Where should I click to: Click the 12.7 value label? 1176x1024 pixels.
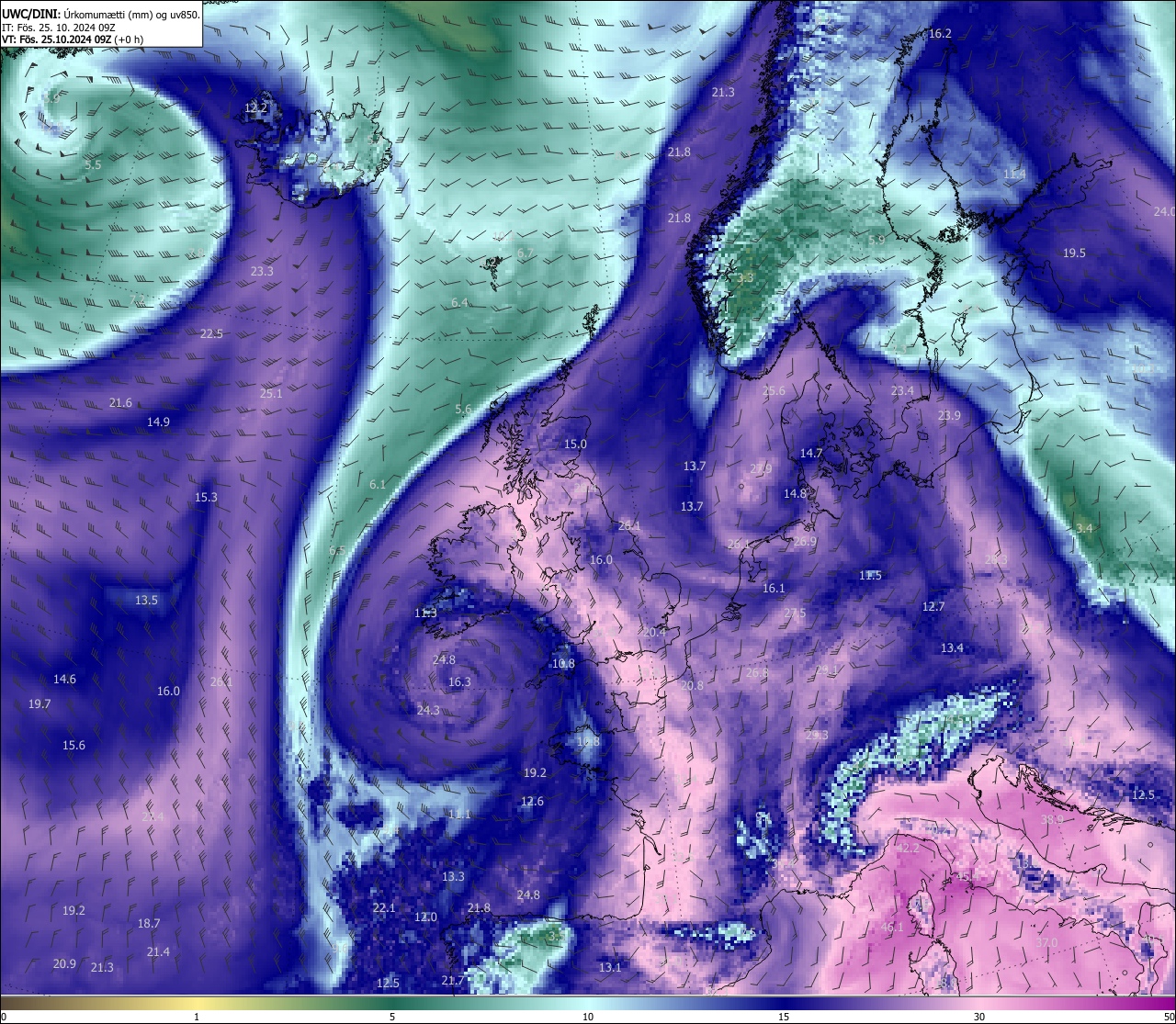click(x=933, y=606)
